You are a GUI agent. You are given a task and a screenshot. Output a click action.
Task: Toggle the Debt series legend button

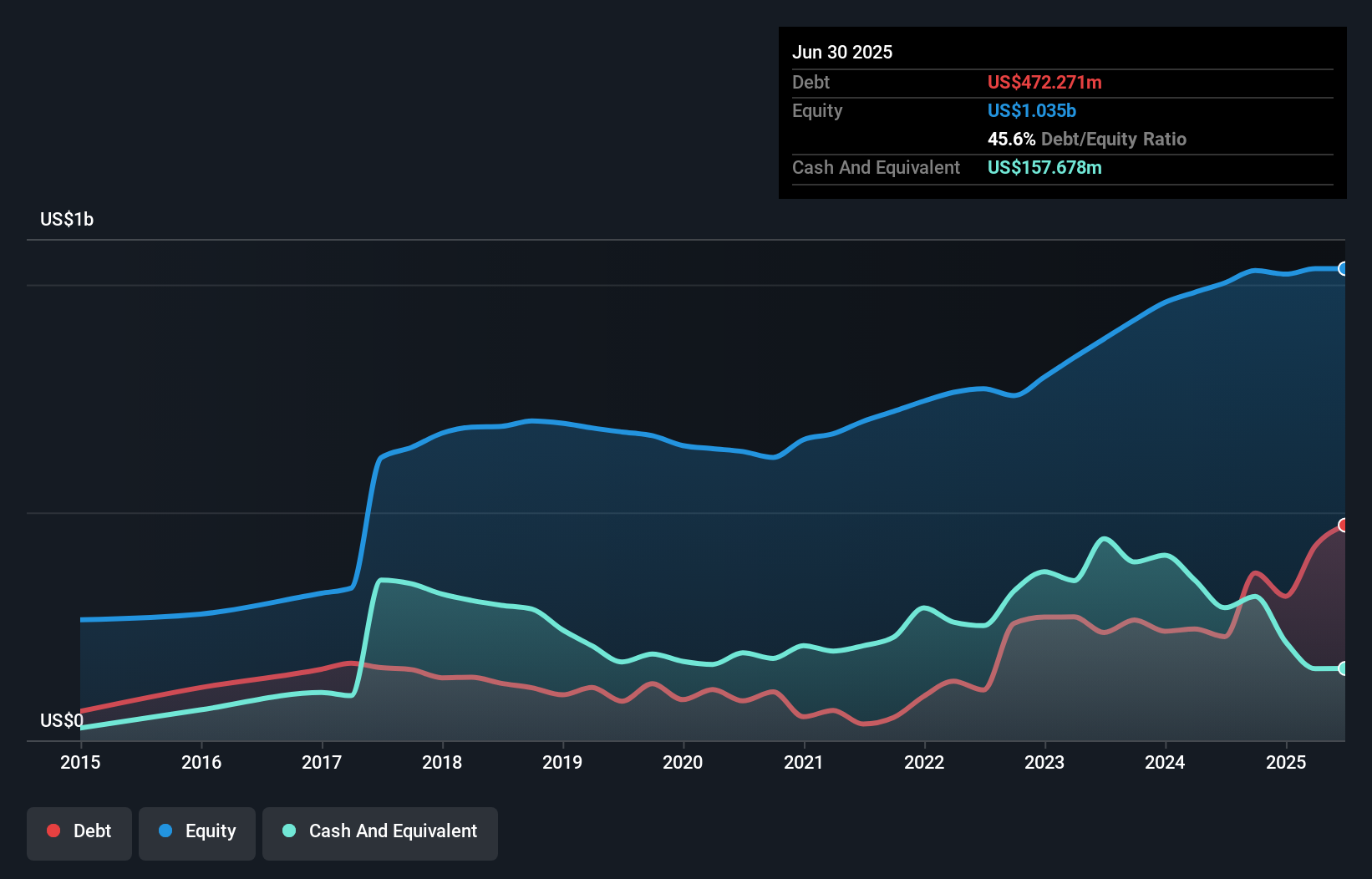[x=79, y=833]
